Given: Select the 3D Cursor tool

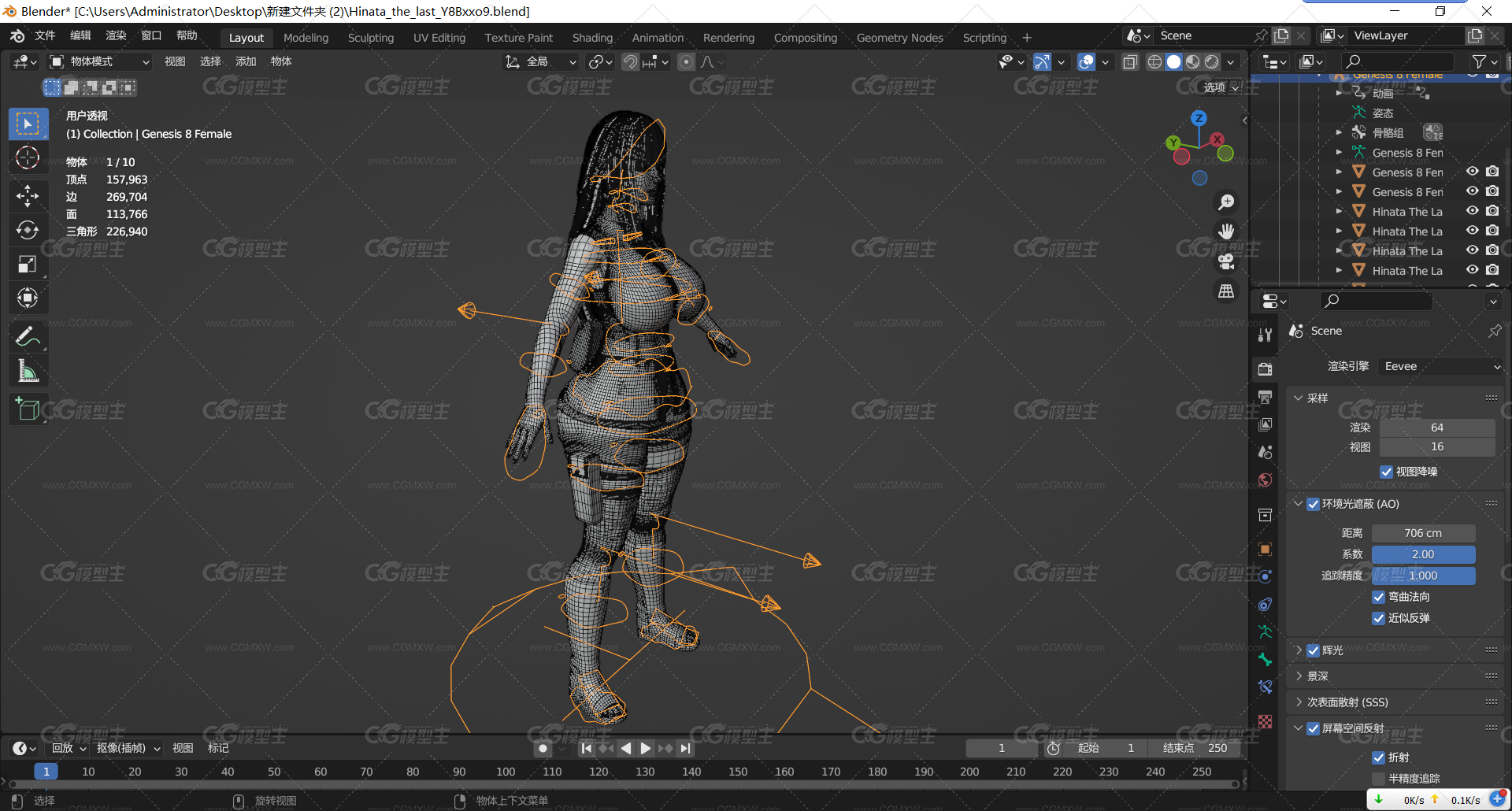Looking at the screenshot, I should (x=28, y=158).
